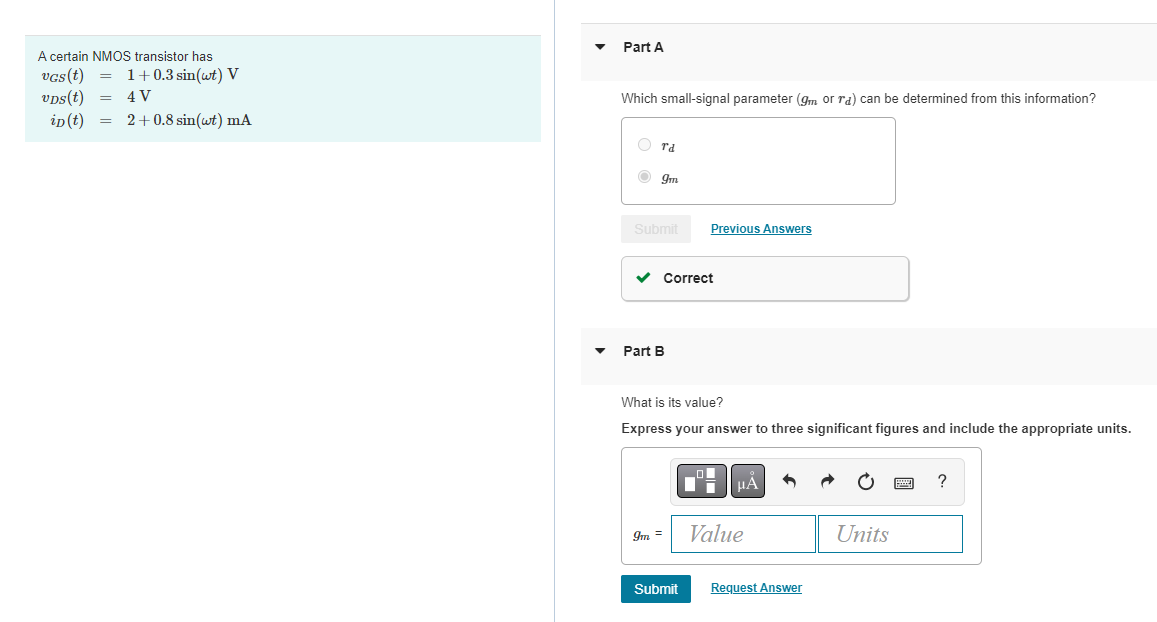Viewport: 1157px width, 622px height.
Task: Collapse the Part B section
Action: click(600, 351)
